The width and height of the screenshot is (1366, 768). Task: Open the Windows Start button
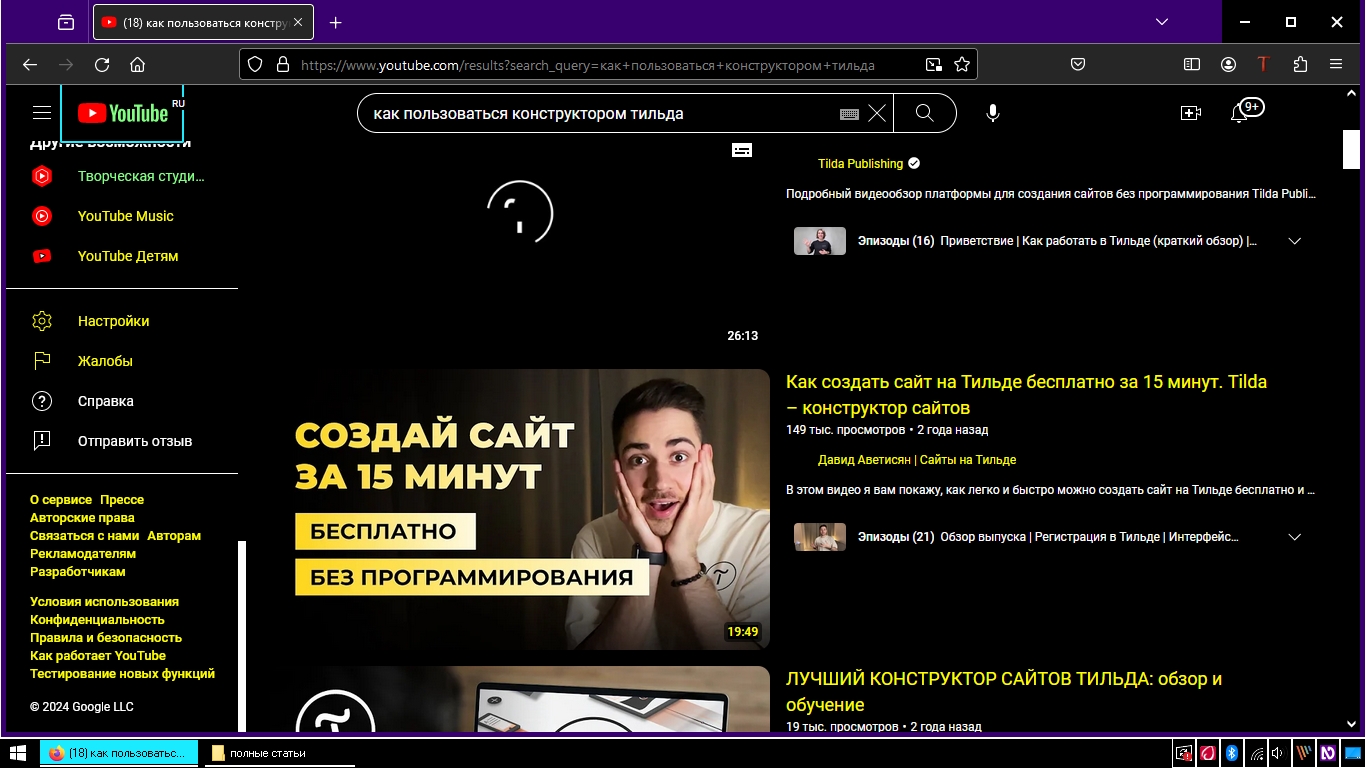(17, 753)
